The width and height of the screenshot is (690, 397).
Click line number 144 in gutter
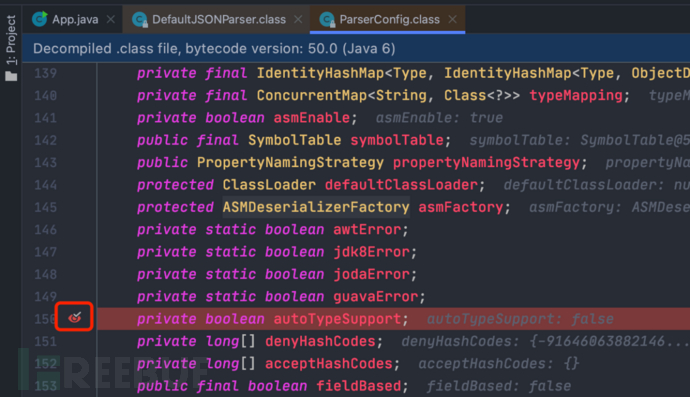tap(45, 185)
